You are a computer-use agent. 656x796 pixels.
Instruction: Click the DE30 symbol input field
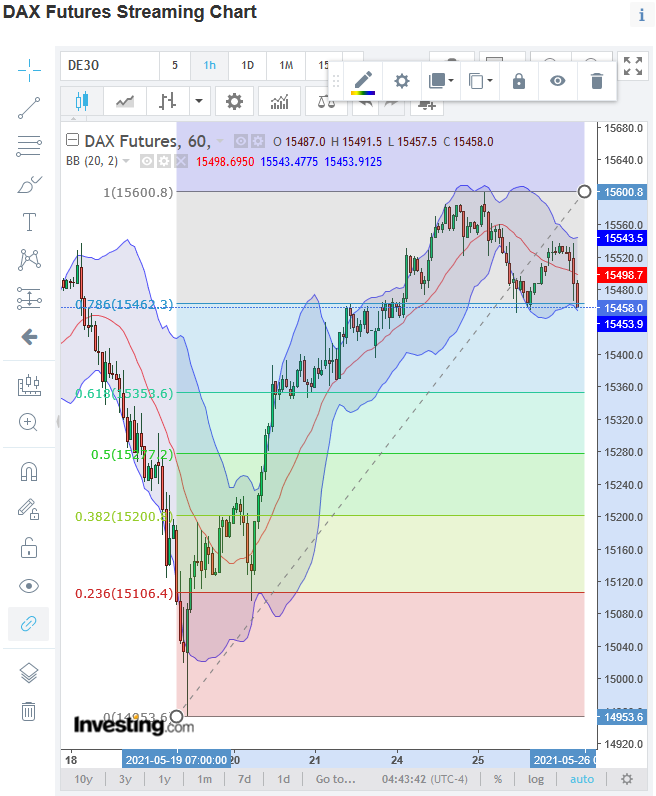click(x=110, y=65)
